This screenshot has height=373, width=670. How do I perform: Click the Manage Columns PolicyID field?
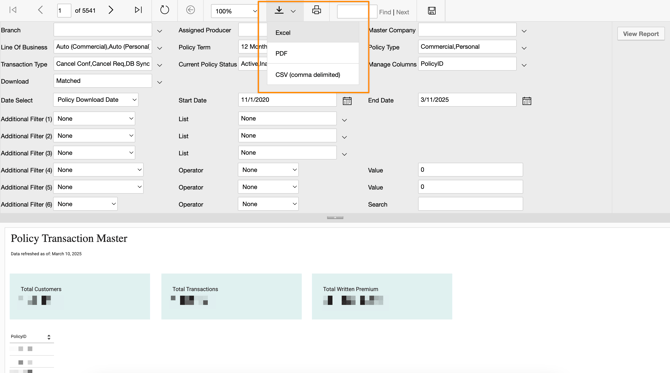[x=467, y=64]
